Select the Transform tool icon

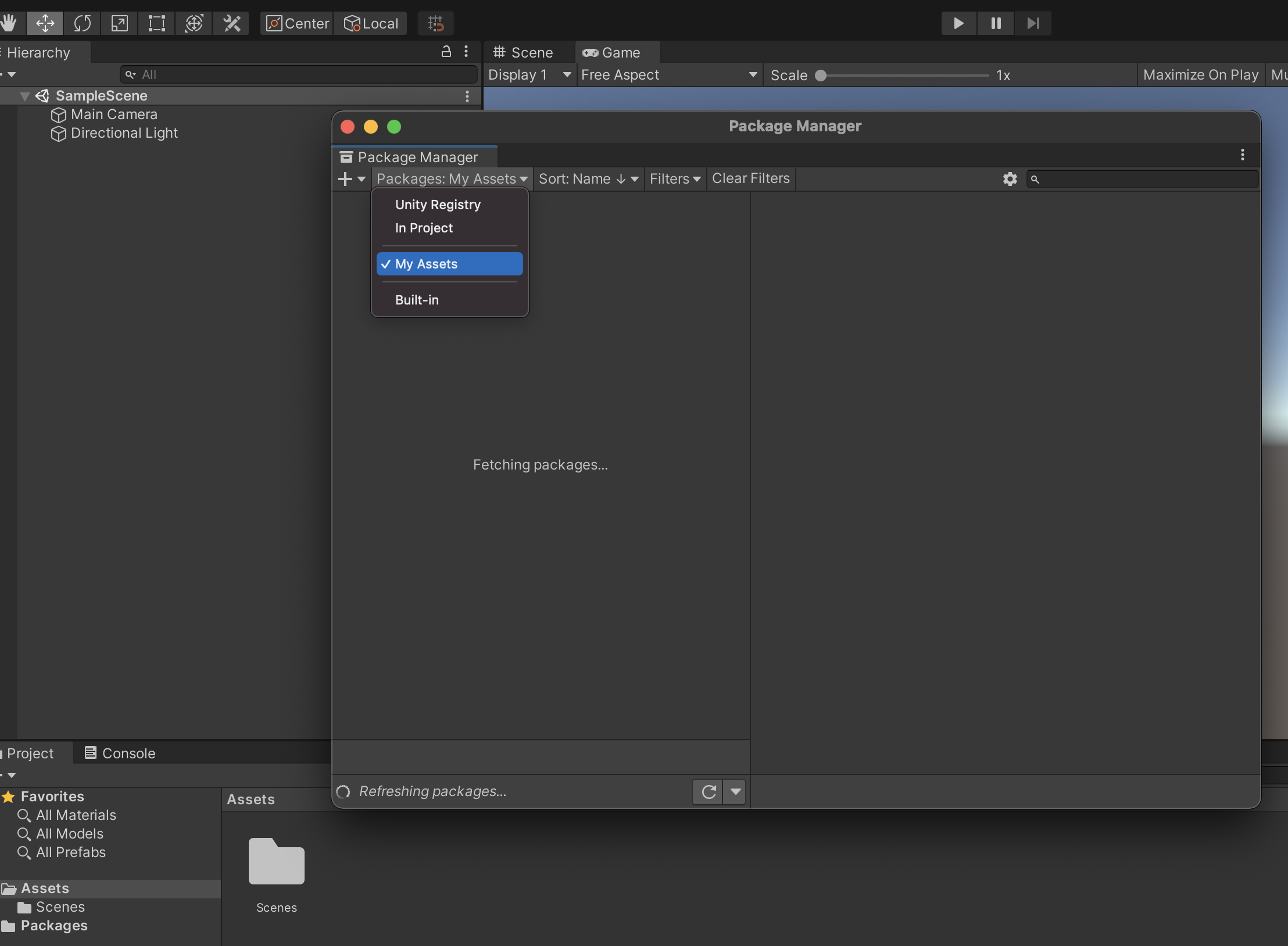194,23
